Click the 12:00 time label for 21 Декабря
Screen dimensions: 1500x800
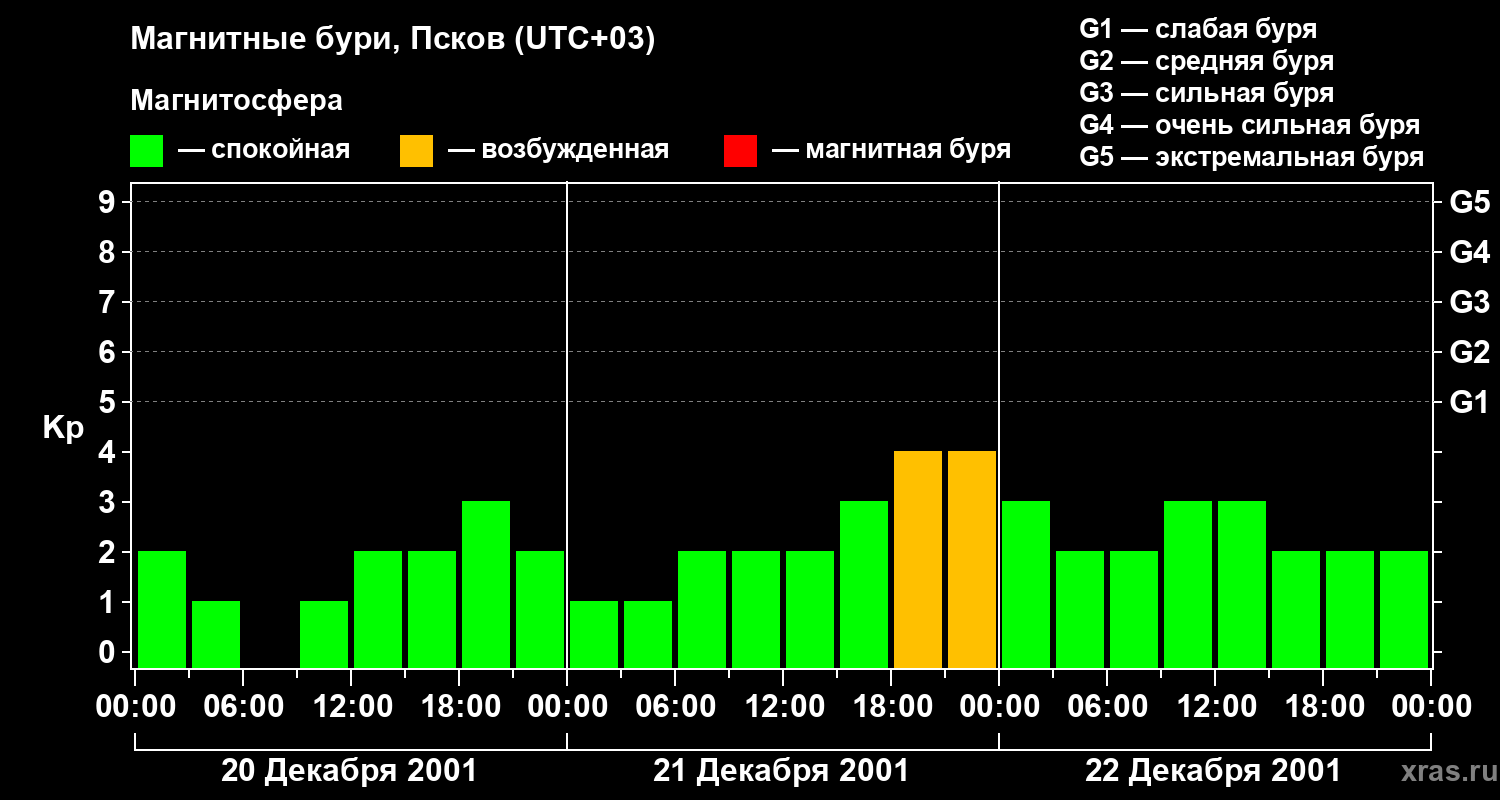coord(783,707)
